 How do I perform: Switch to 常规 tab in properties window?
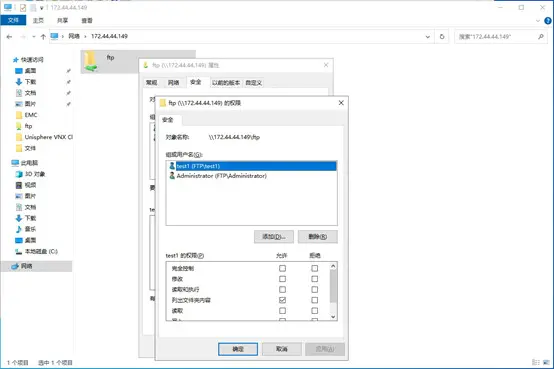[x=152, y=83]
